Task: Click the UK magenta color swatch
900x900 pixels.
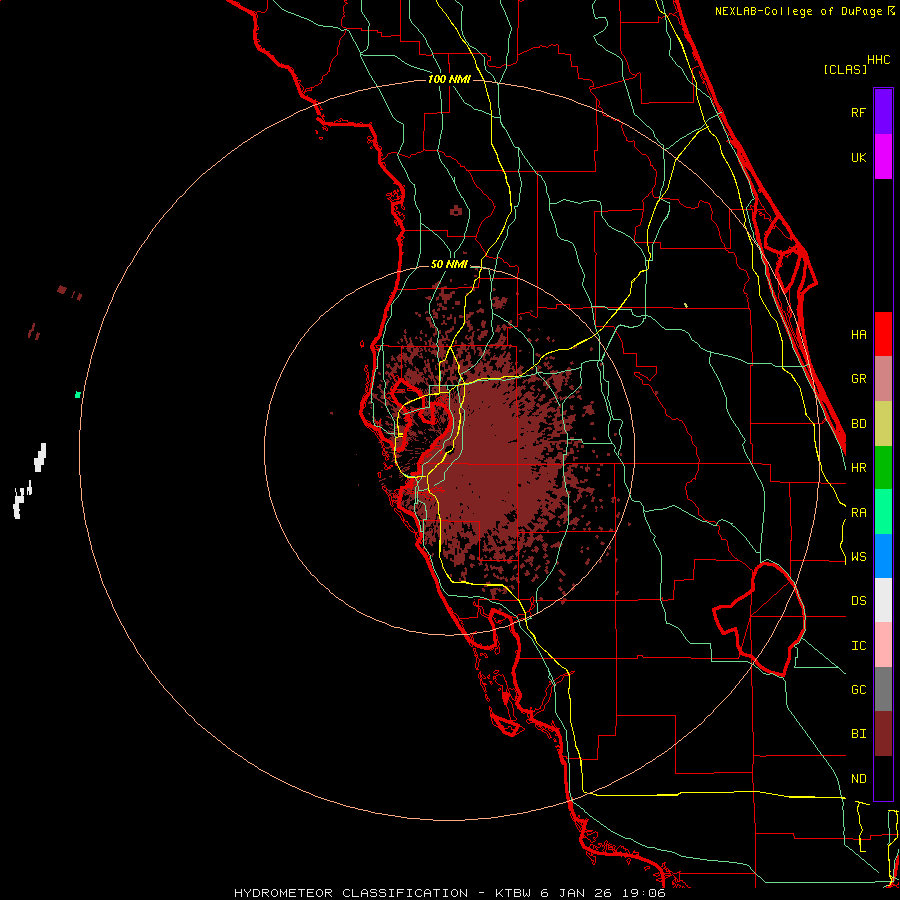Action: click(x=883, y=157)
